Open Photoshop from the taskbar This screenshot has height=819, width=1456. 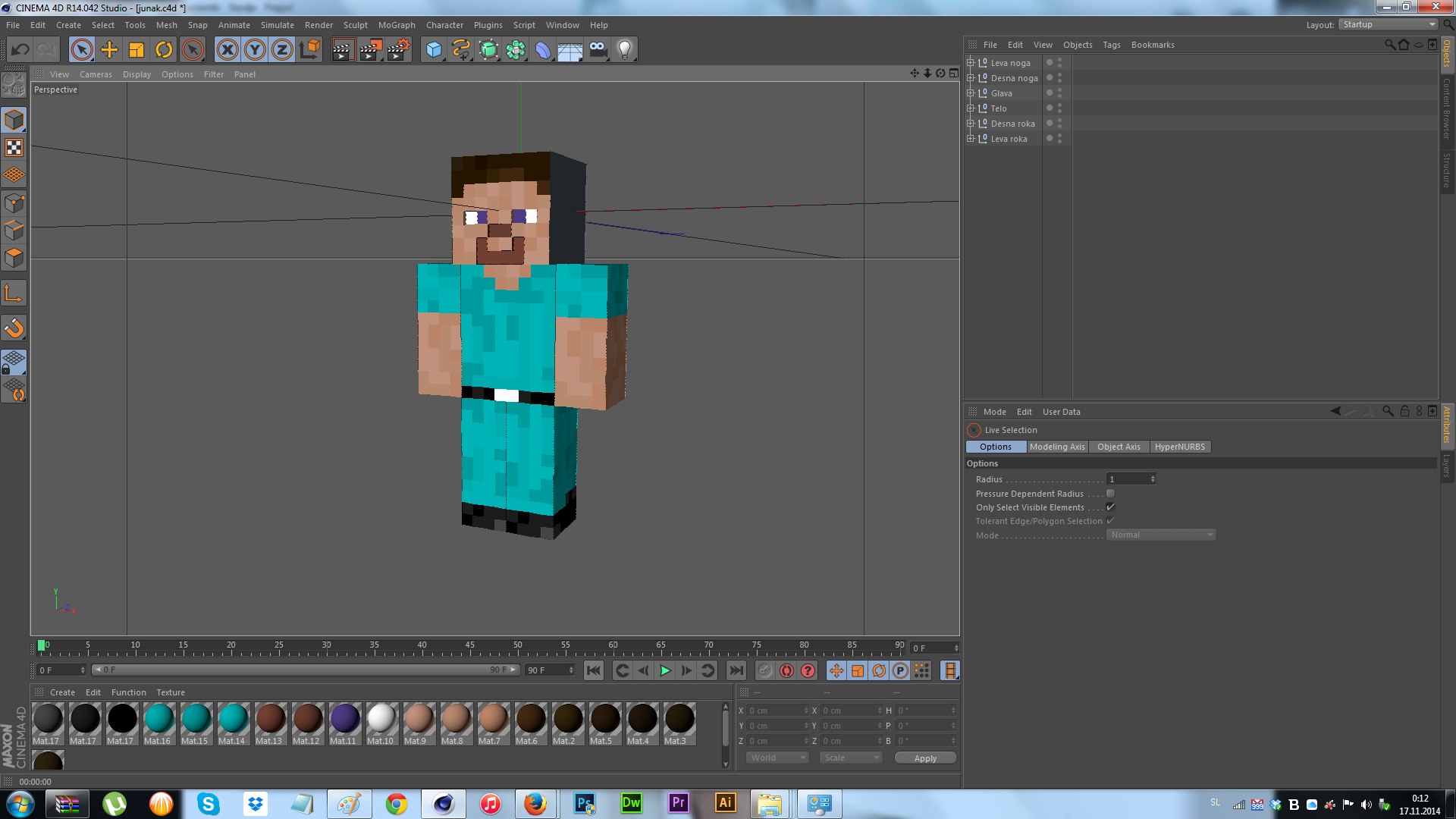[x=585, y=804]
